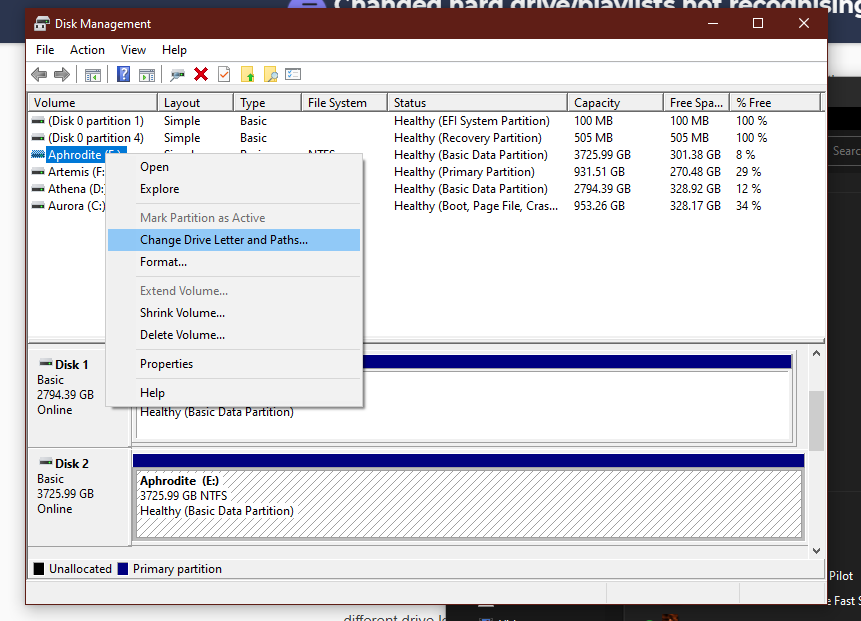Show/hide action pane toolbar icon
Screen dimensions: 861x621
147,75
